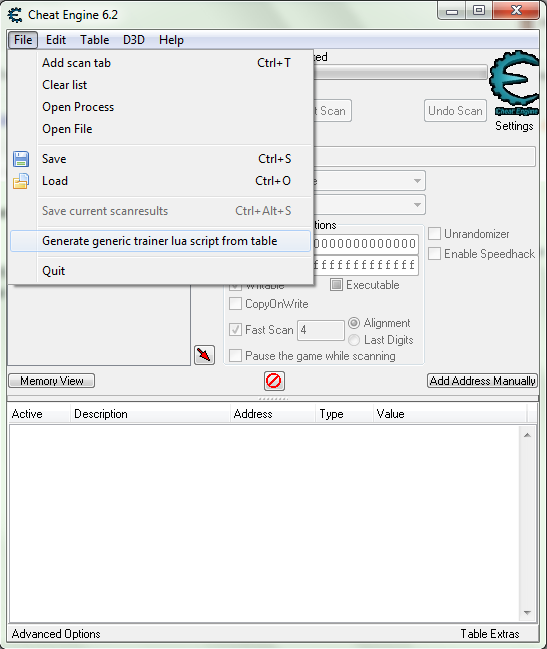Click the Undo Scan button
547x649 pixels.
(455, 111)
